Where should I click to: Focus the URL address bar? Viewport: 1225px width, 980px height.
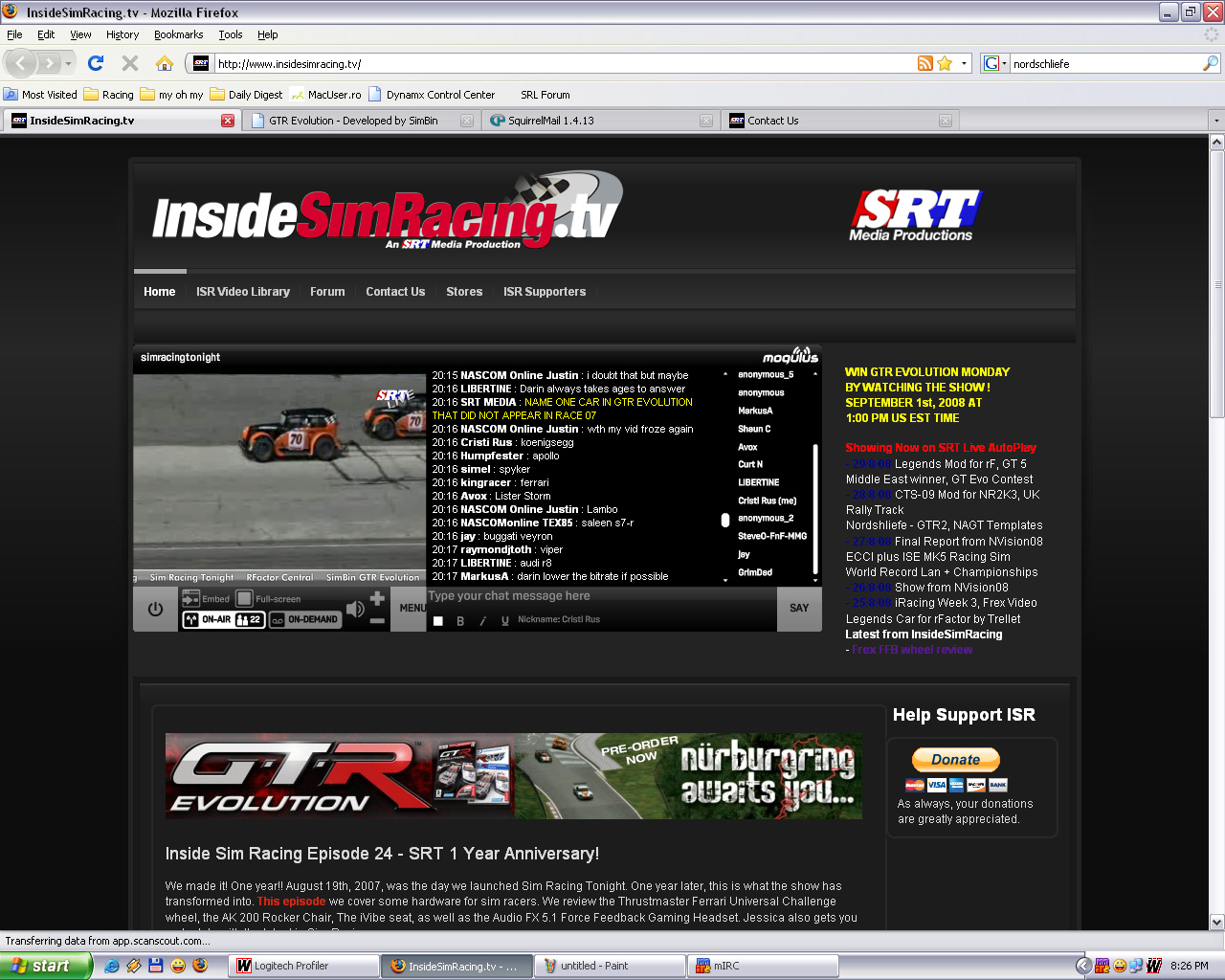pyautogui.click(x=565, y=64)
